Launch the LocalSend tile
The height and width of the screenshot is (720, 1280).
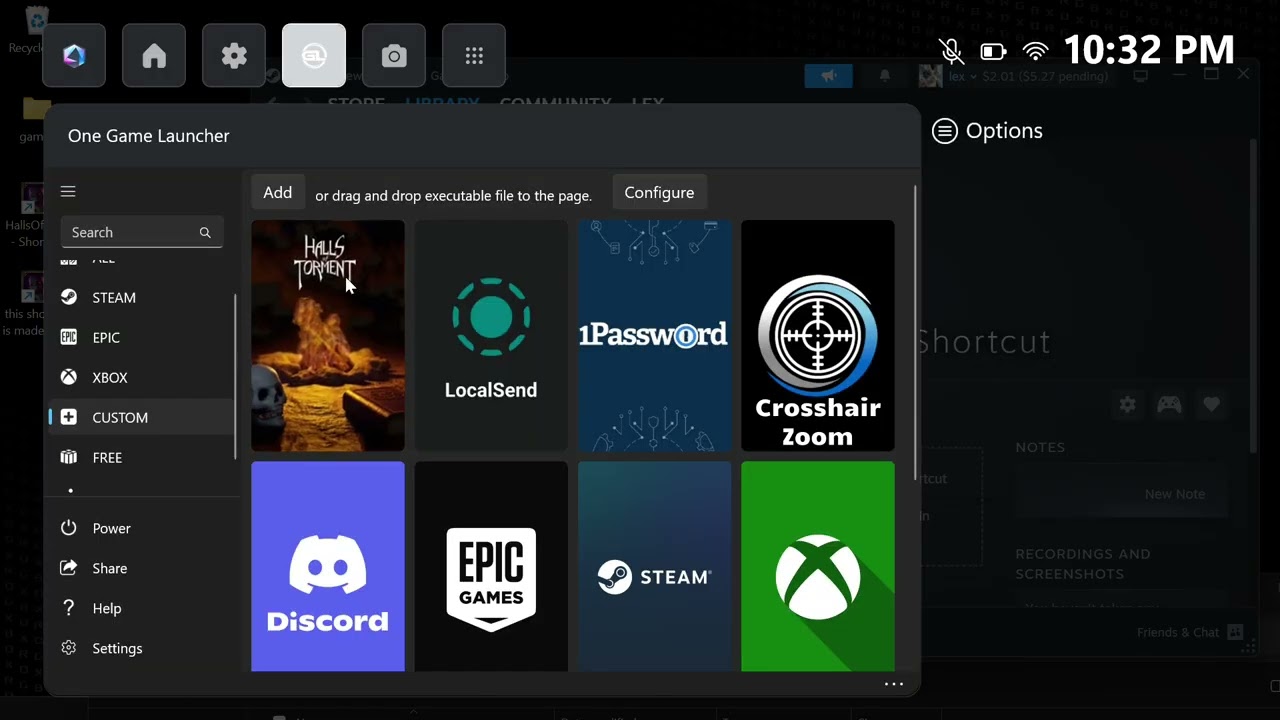[491, 336]
